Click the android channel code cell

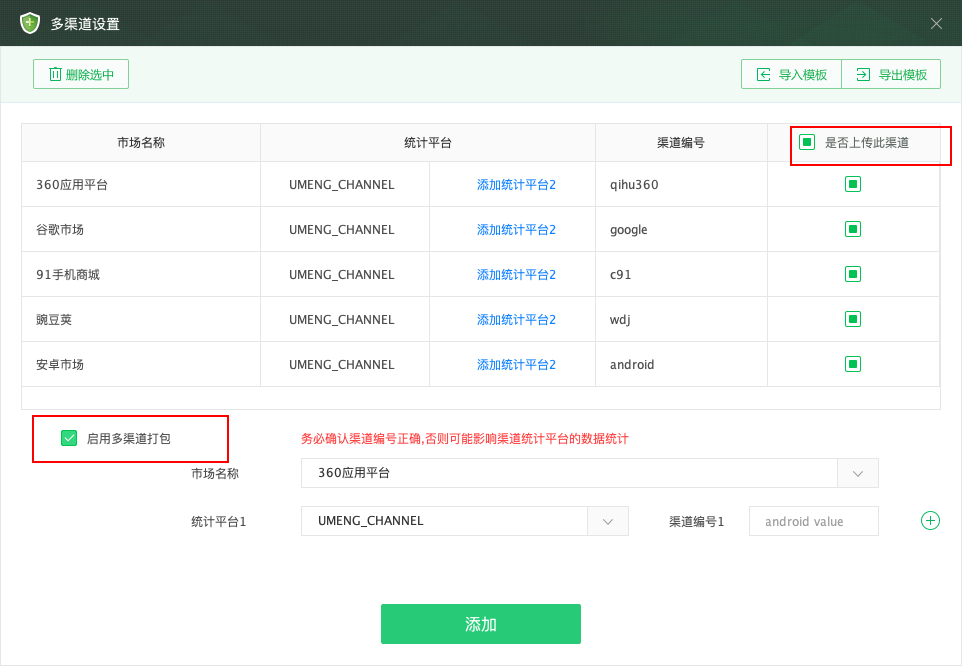click(x=681, y=365)
